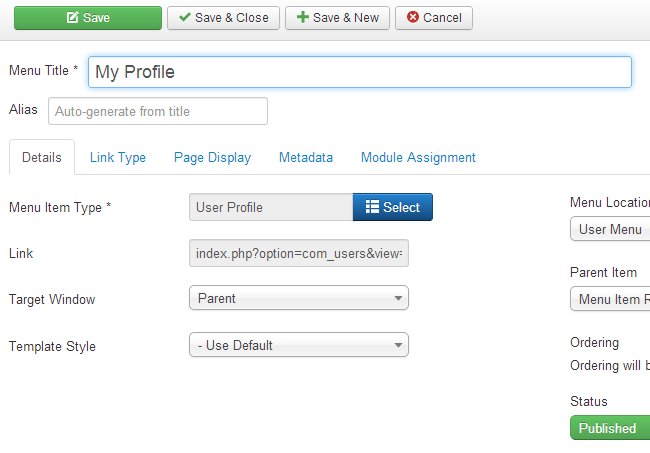This screenshot has height=453, width=650.
Task: Toggle the Published status button
Action: 608,428
